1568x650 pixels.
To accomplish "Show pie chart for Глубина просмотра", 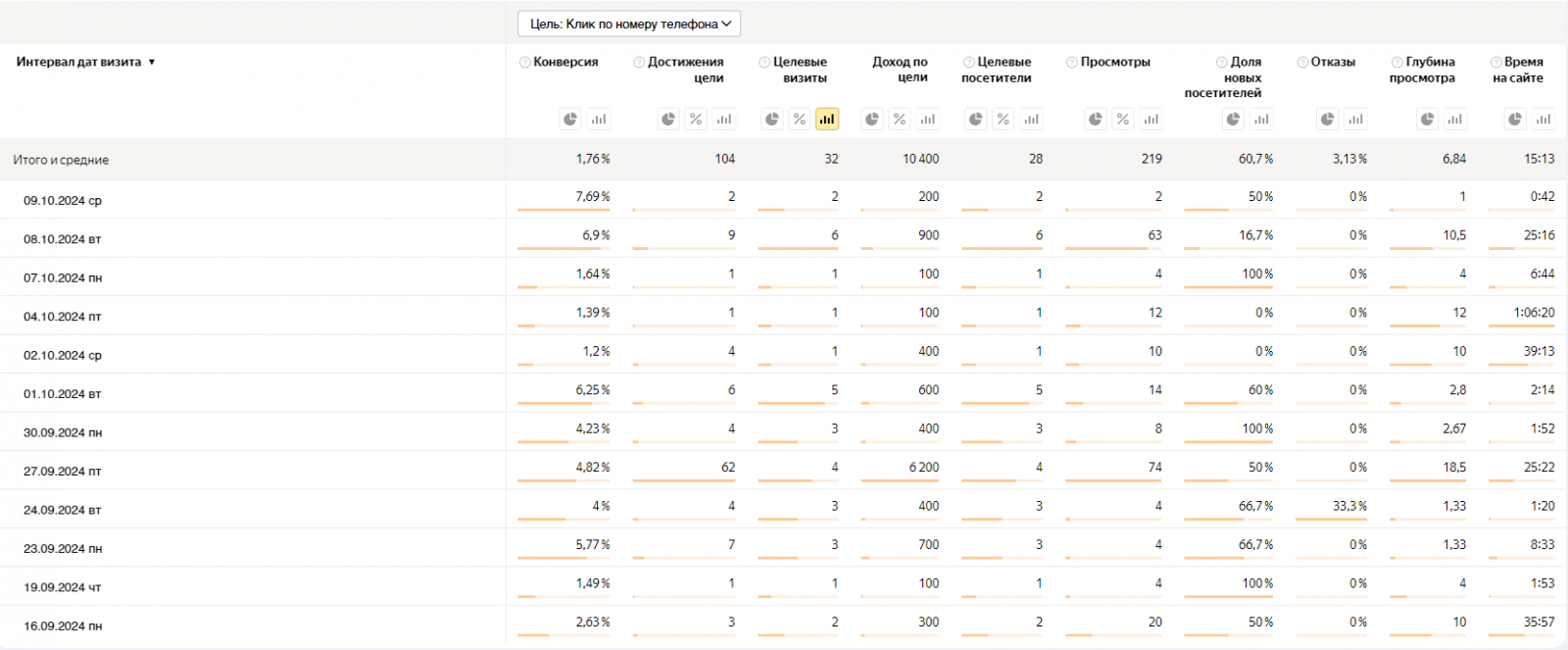I will (x=1427, y=119).
